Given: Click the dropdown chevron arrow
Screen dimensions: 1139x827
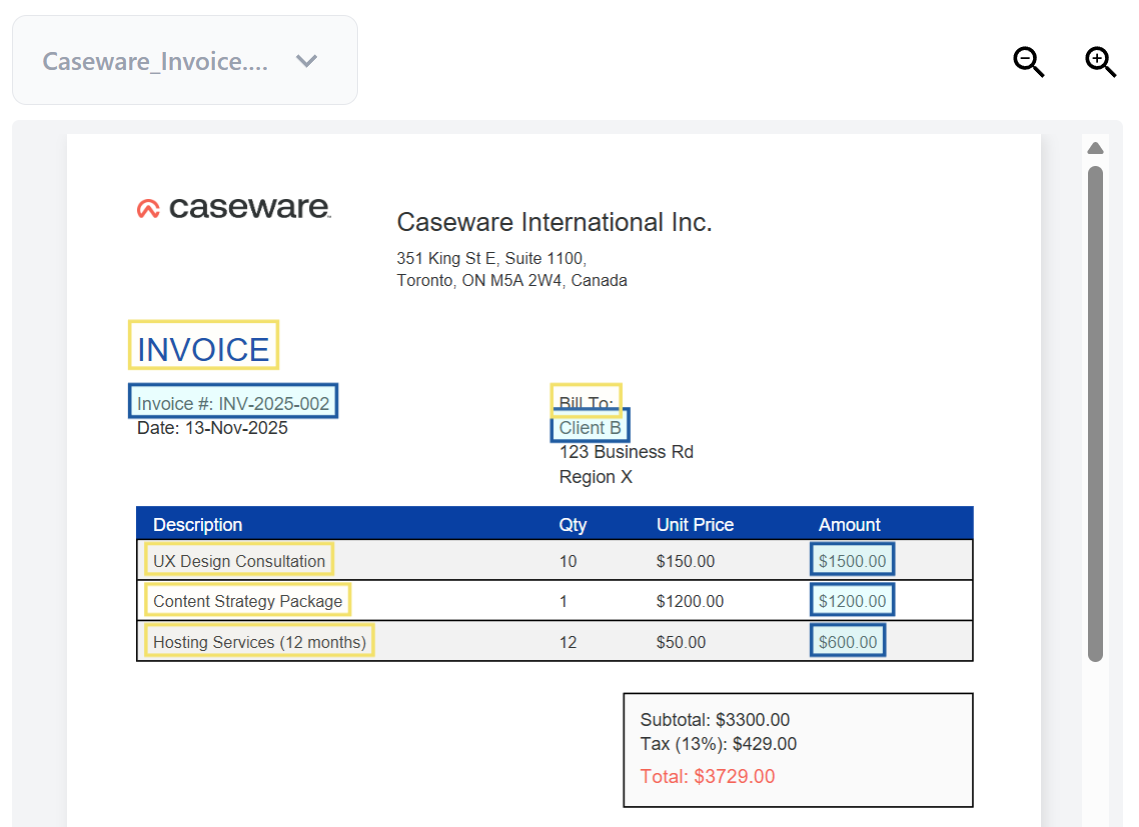Looking at the screenshot, I should pyautogui.click(x=307, y=61).
